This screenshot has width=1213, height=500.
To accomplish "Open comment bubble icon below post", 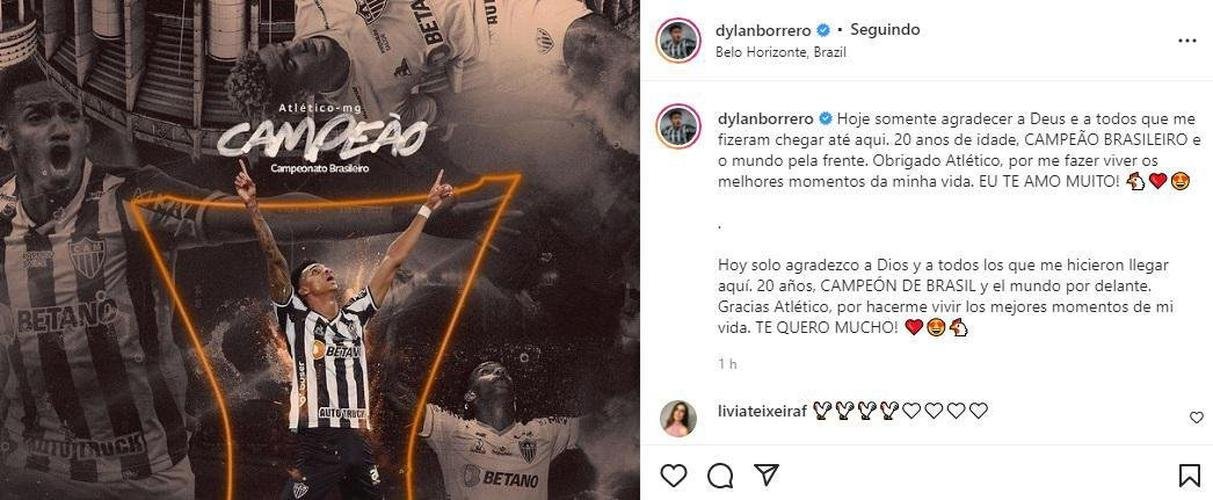I will [719, 474].
